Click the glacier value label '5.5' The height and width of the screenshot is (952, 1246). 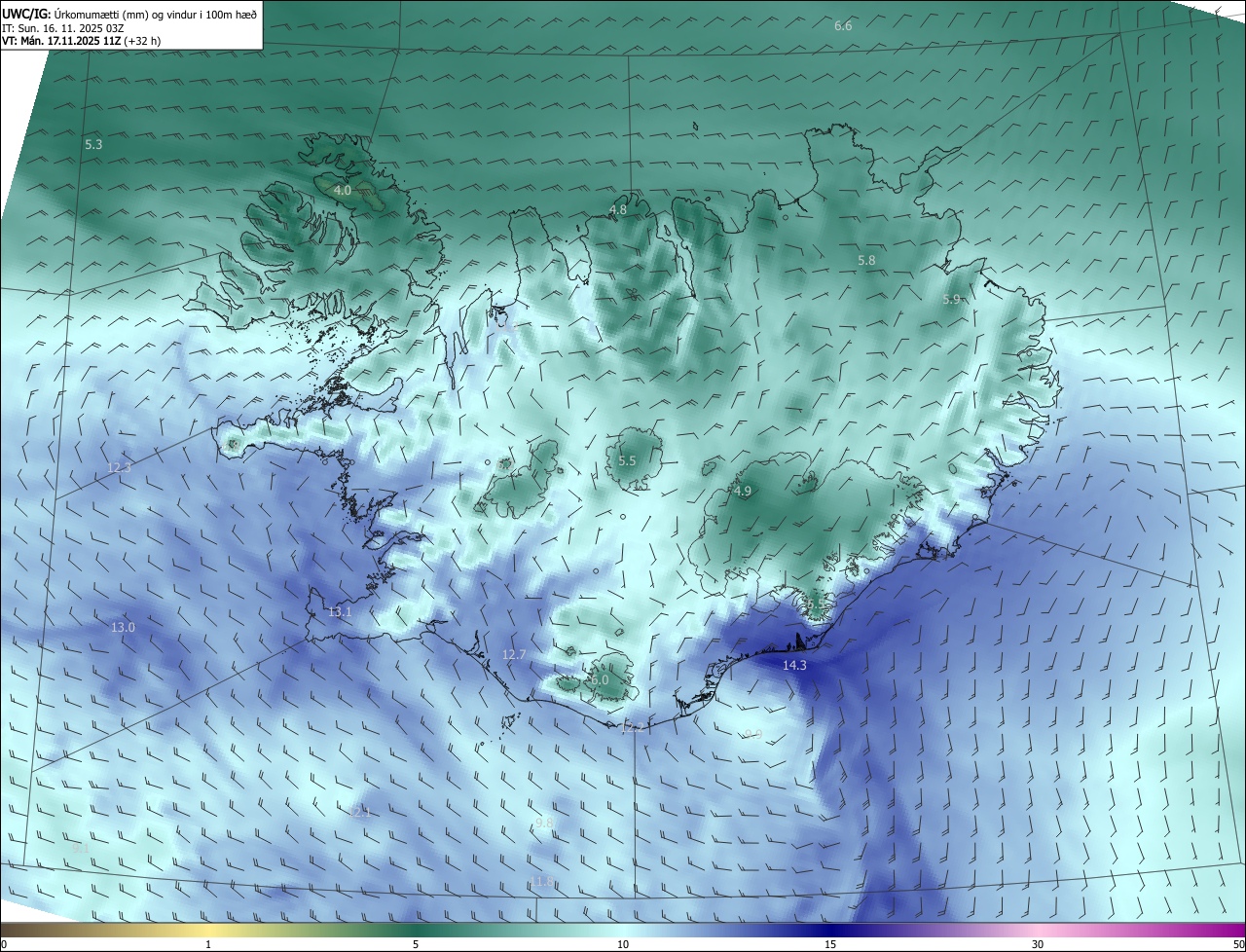(x=627, y=460)
